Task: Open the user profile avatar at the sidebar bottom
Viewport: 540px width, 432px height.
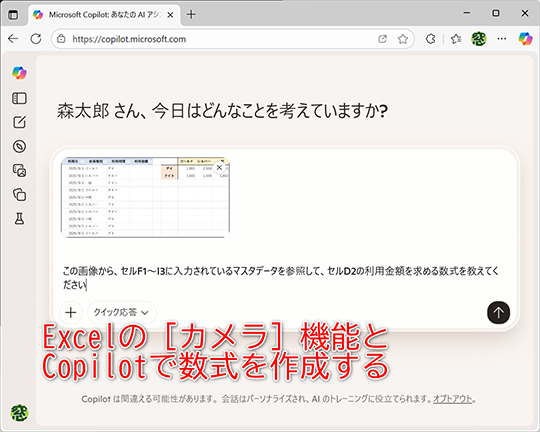Action: coord(19,412)
